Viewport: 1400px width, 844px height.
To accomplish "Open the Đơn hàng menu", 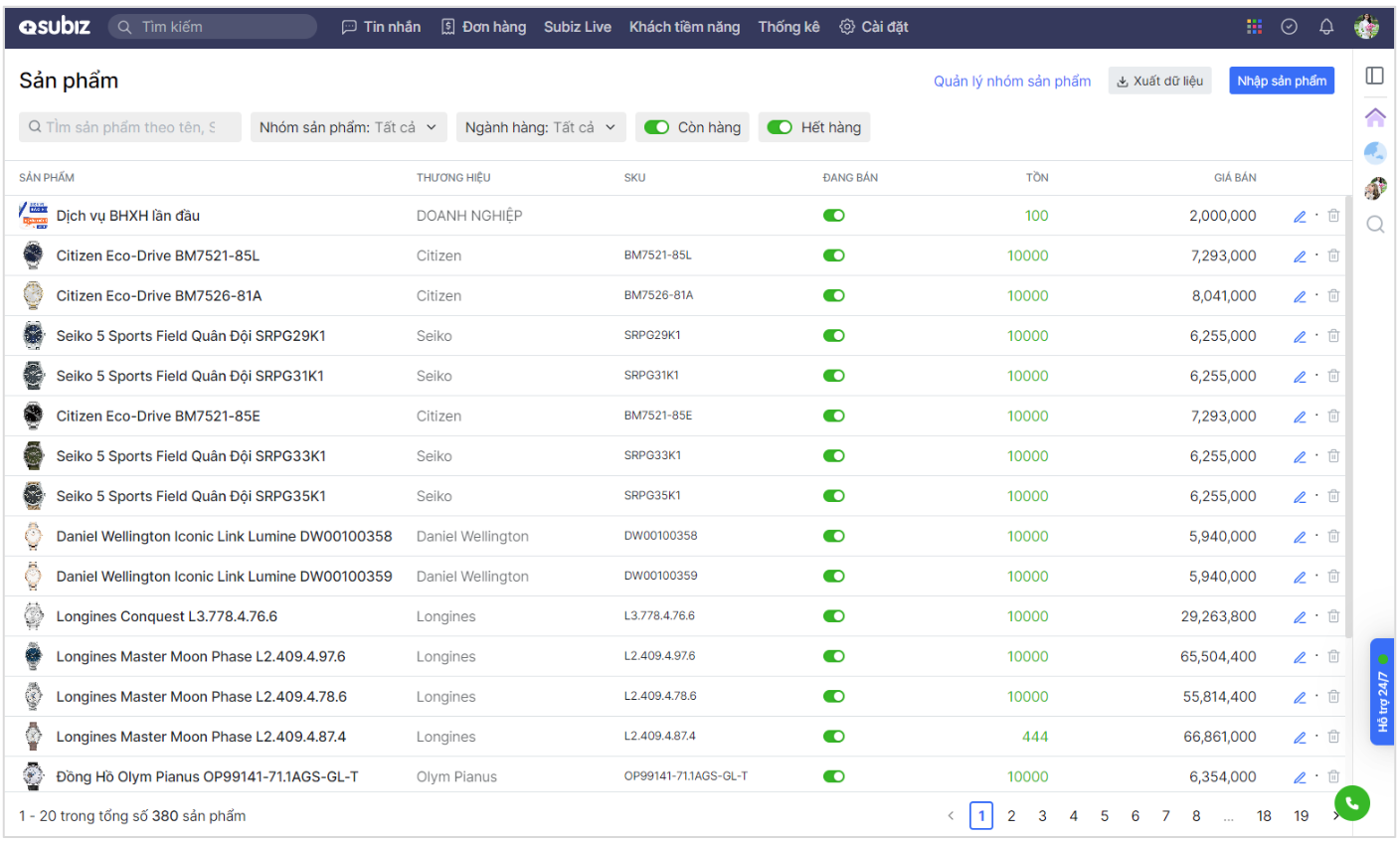I will point(483,27).
